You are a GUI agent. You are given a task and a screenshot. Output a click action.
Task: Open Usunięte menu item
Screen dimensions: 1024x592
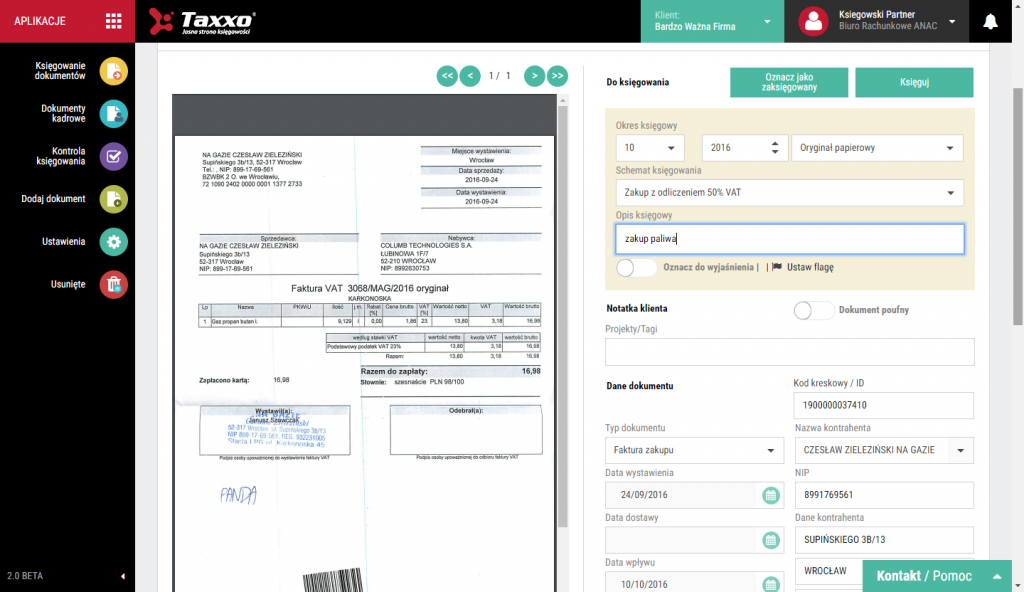tap(68, 284)
